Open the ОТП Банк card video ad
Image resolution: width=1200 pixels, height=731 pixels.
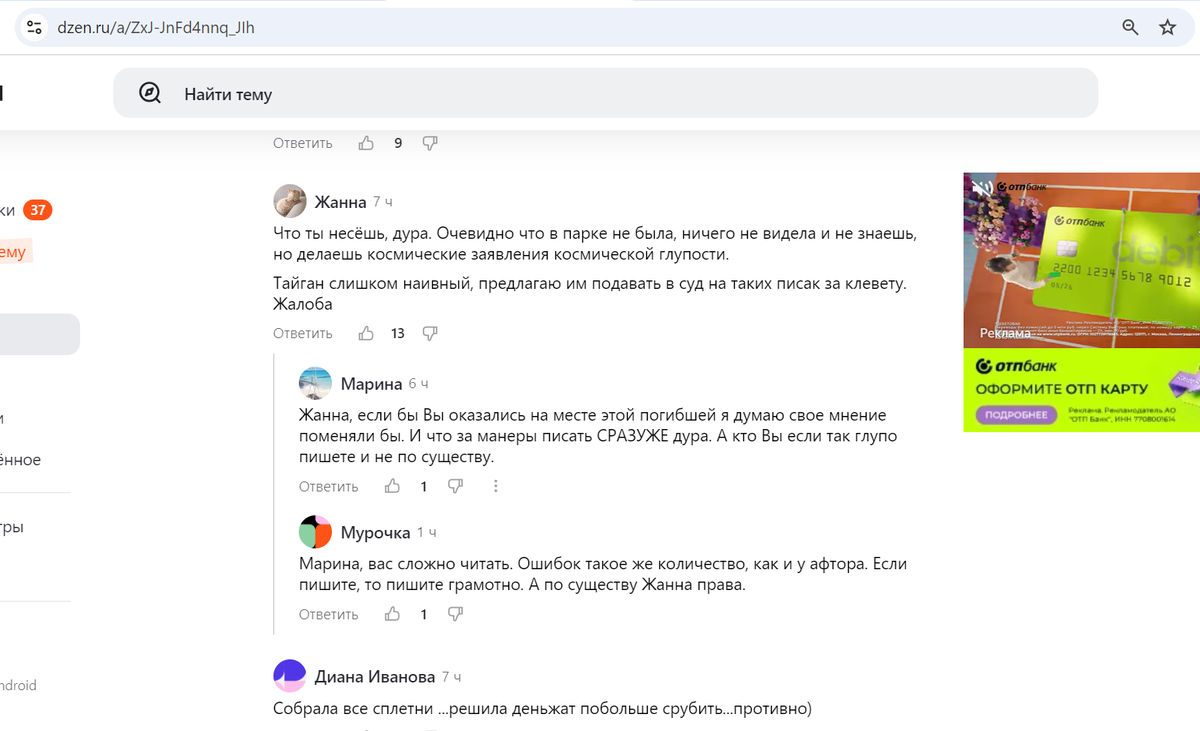pos(1082,260)
